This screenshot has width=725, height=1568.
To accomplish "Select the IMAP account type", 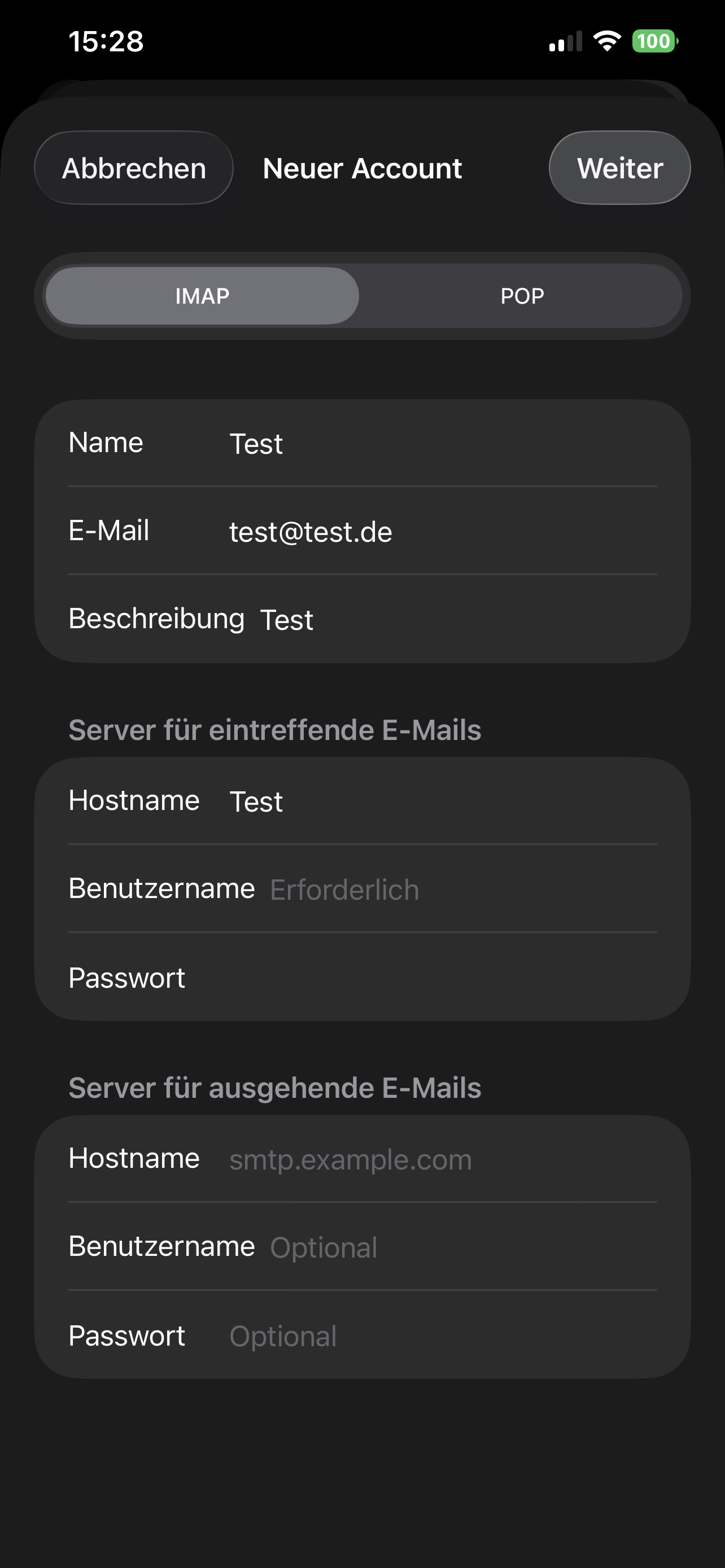I will 202,296.
